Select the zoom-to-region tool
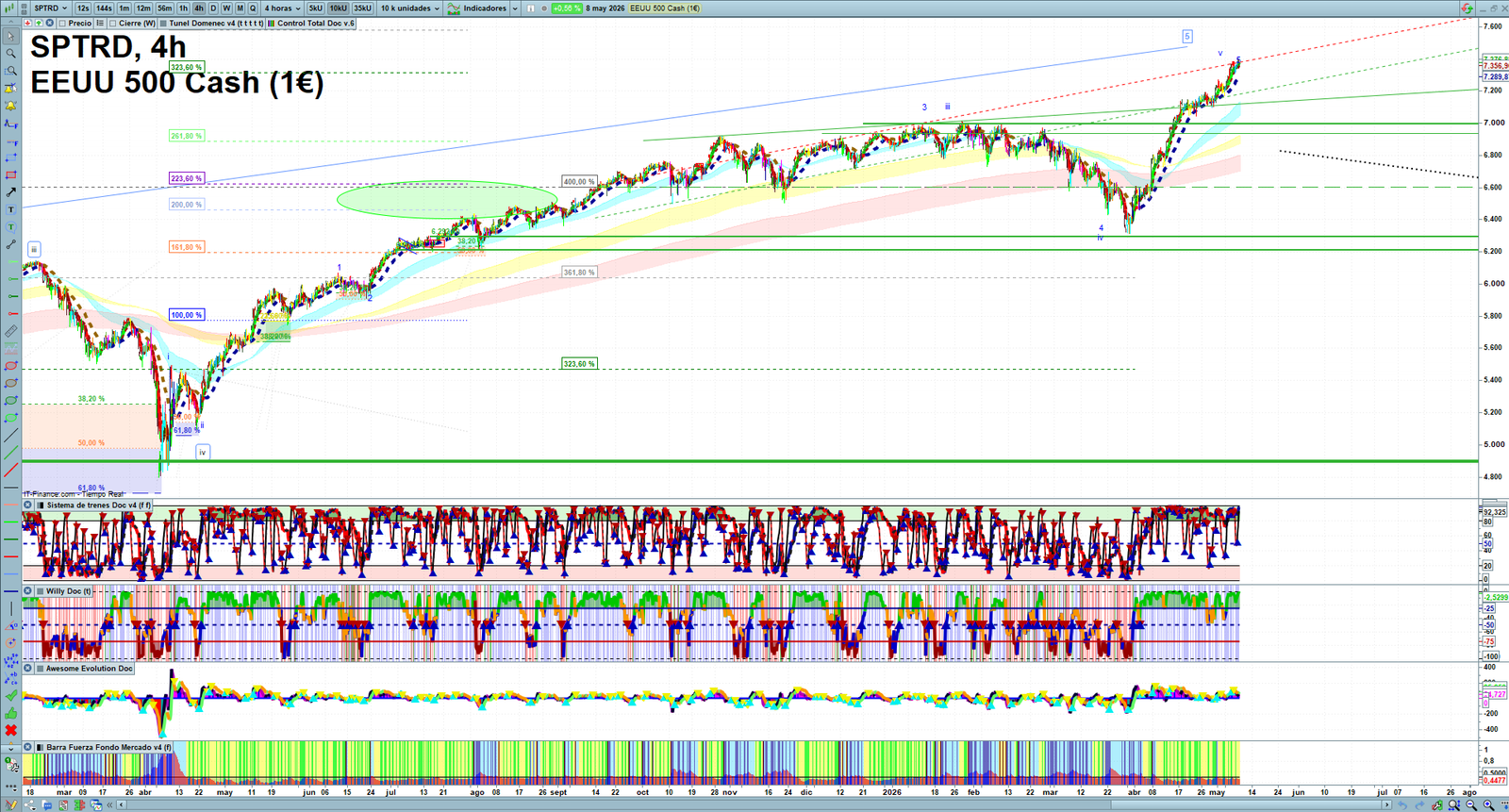This screenshot has height=812, width=1509. tap(11, 71)
